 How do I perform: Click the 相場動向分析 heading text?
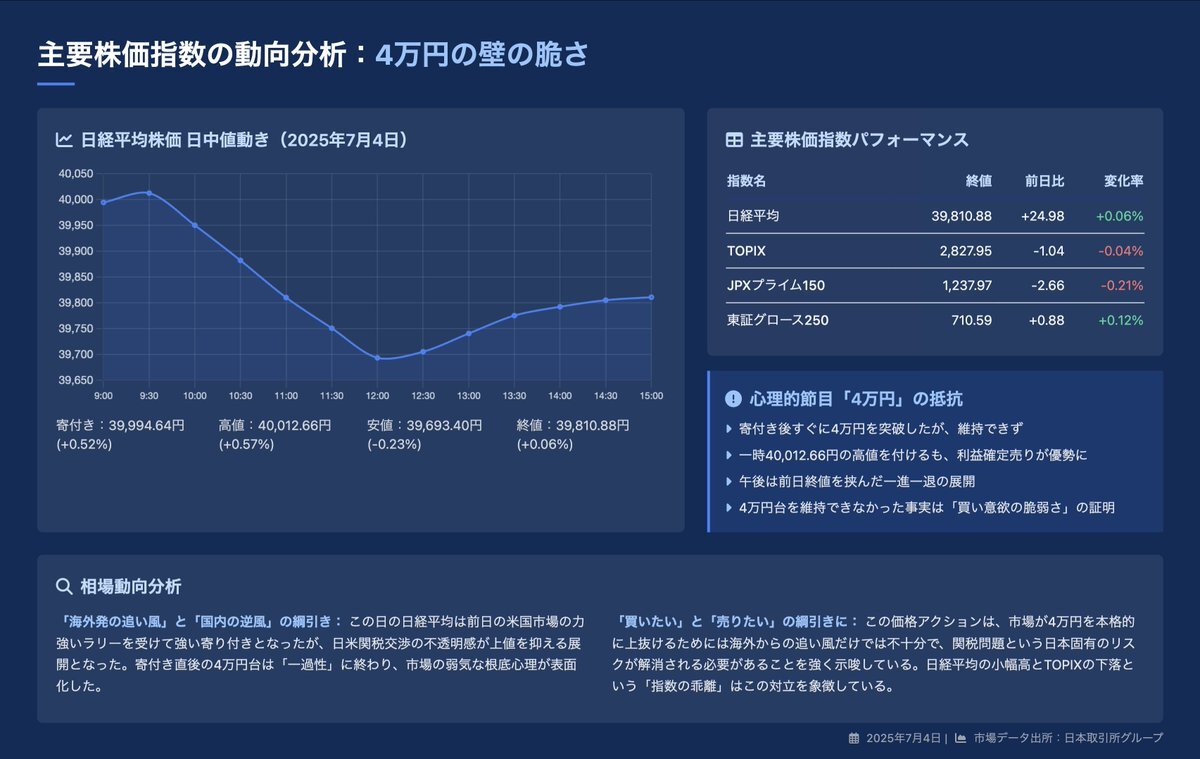point(130,586)
